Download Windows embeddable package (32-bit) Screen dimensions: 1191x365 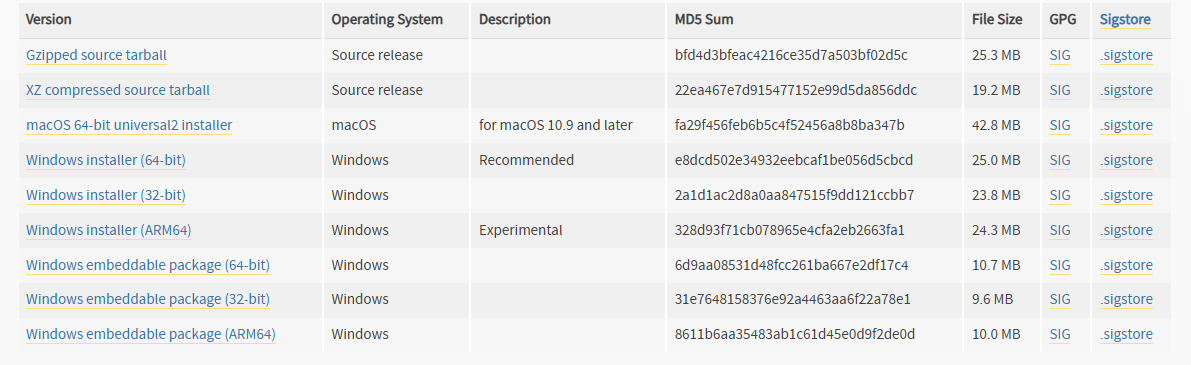[x=148, y=300]
